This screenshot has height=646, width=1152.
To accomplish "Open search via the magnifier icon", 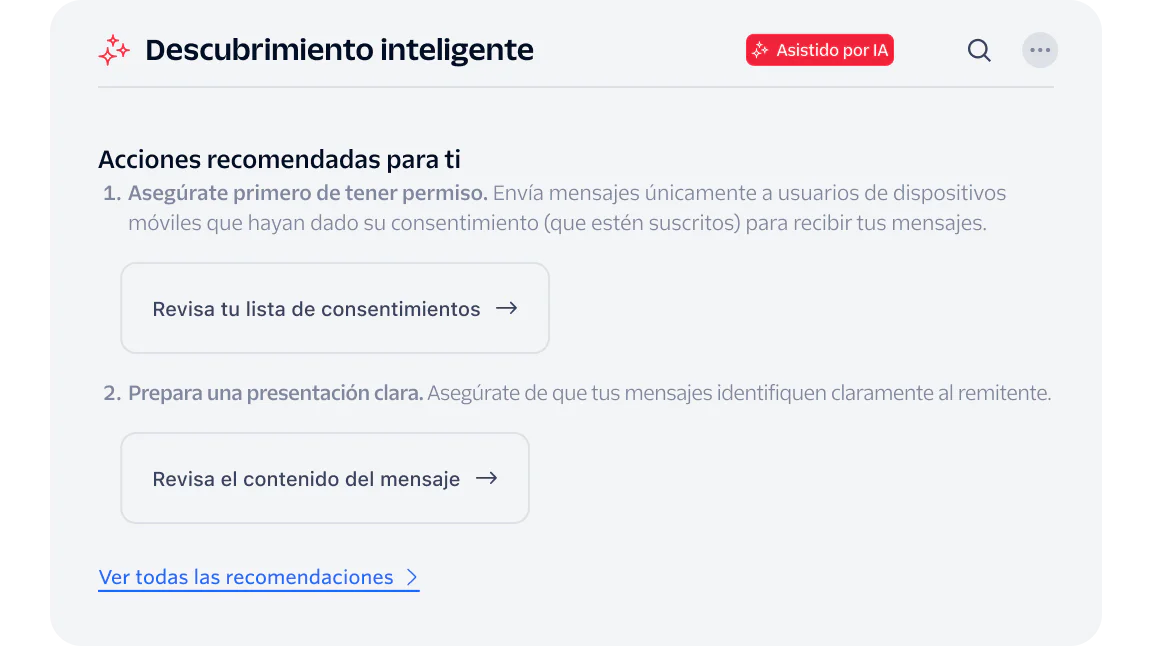I will coord(979,49).
